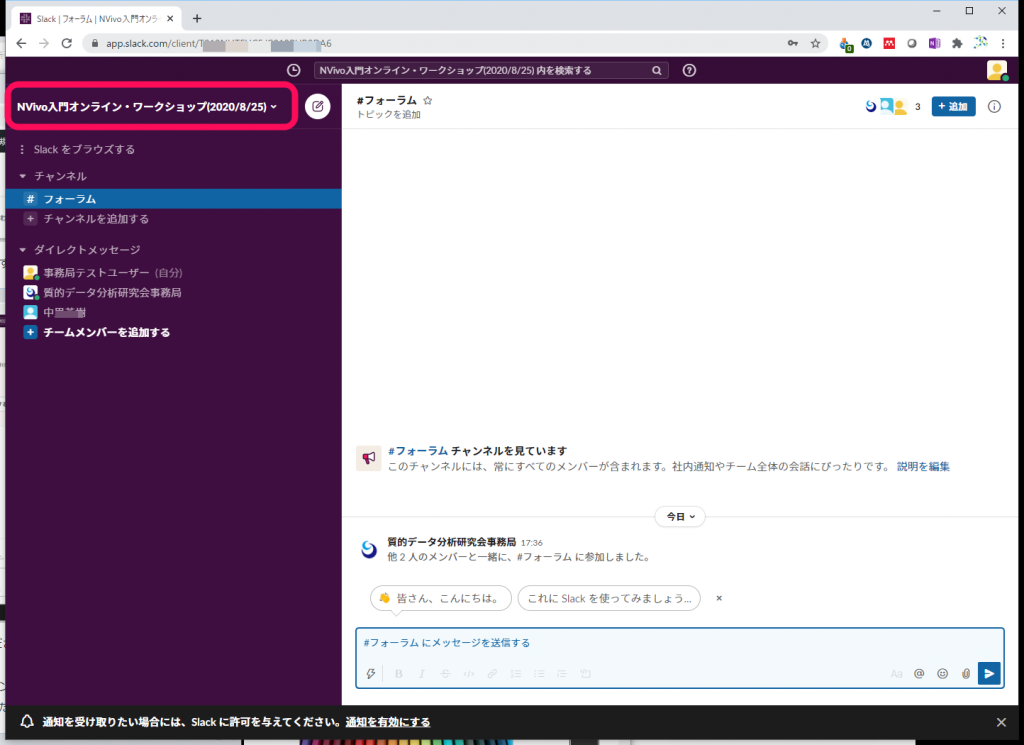This screenshot has width=1024, height=745.
Task: Toggle ordered list in the composer
Action: pos(516,674)
